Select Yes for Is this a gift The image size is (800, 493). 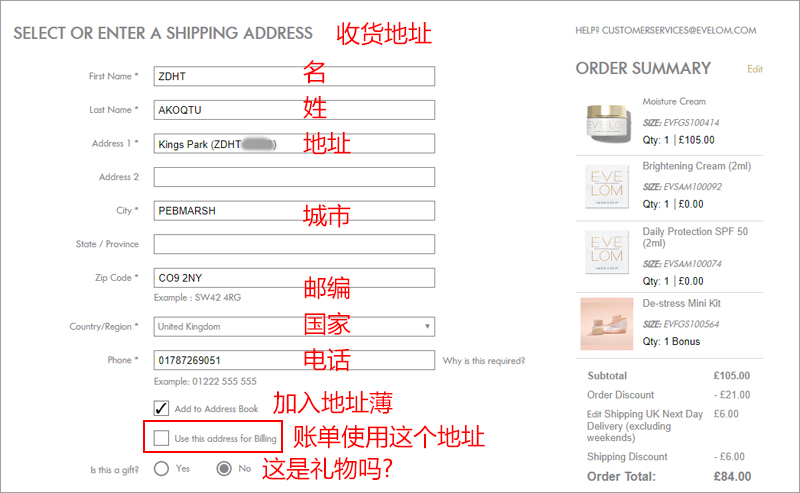(x=161, y=469)
